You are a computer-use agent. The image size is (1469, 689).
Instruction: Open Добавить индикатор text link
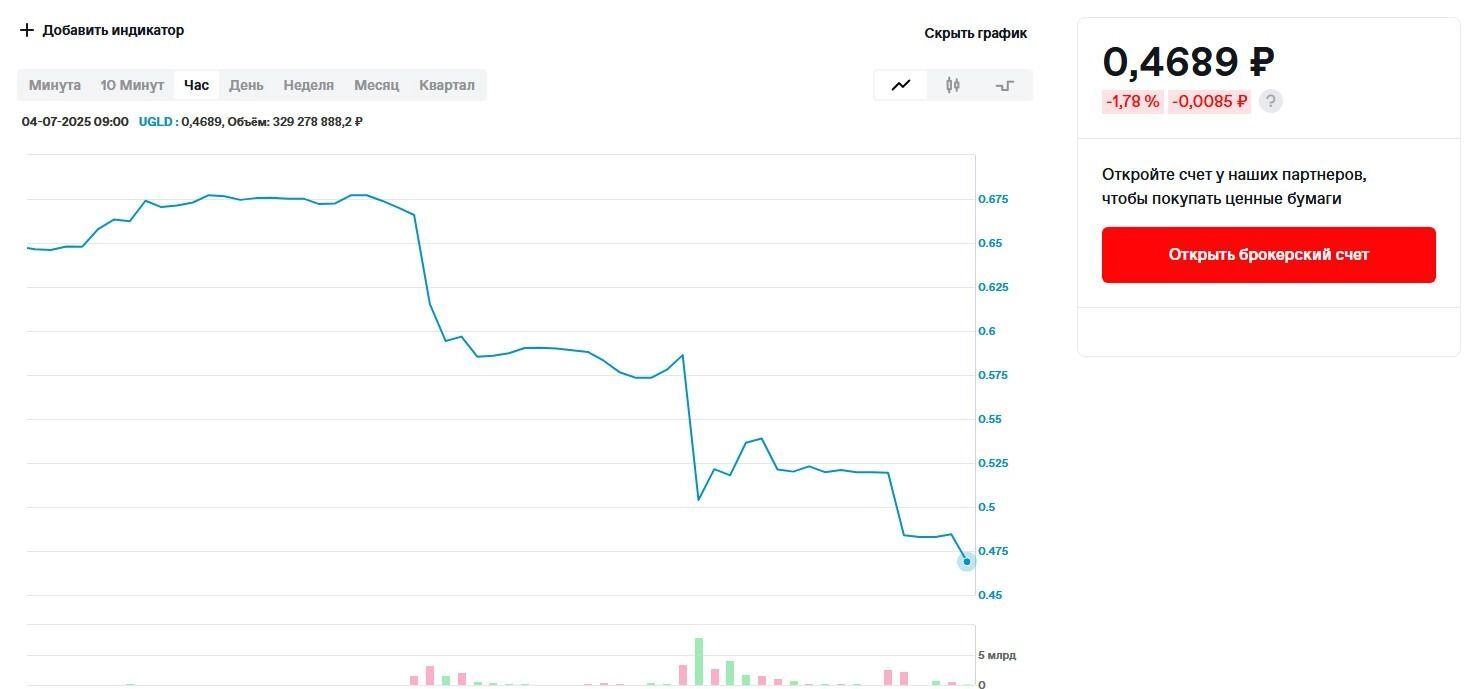tap(113, 30)
